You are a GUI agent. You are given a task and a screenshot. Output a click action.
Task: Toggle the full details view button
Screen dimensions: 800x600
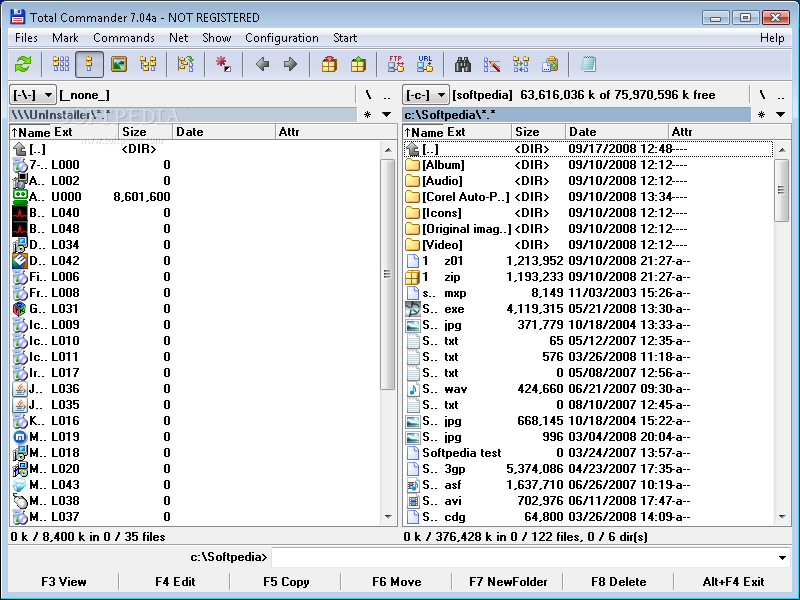tap(89, 64)
